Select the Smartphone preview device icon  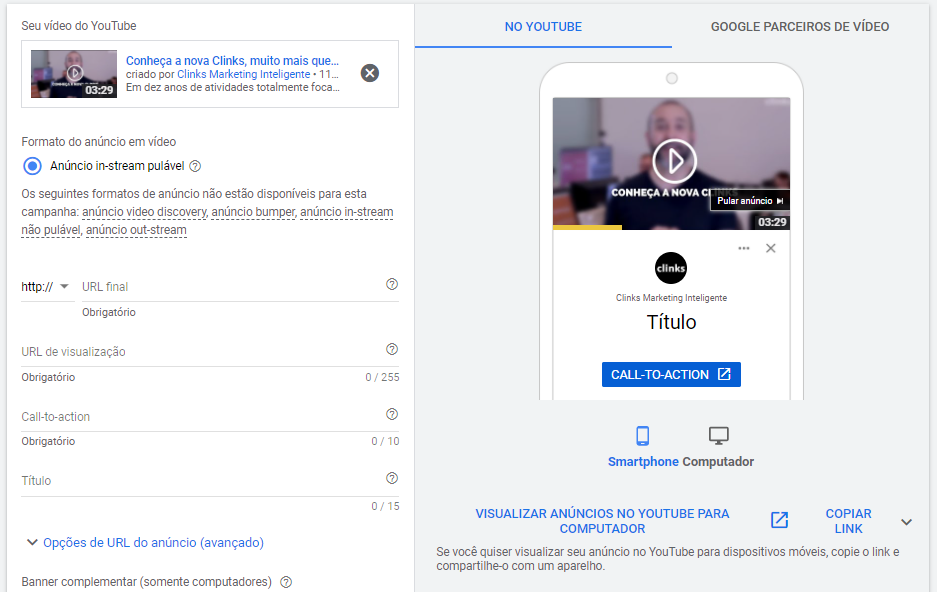[642, 435]
